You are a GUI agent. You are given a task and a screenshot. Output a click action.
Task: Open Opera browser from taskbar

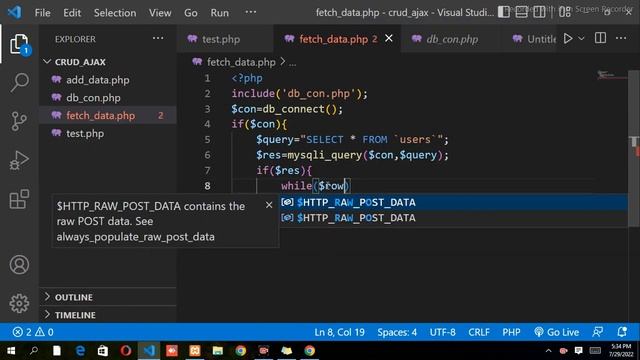pyautogui.click(x=126, y=351)
